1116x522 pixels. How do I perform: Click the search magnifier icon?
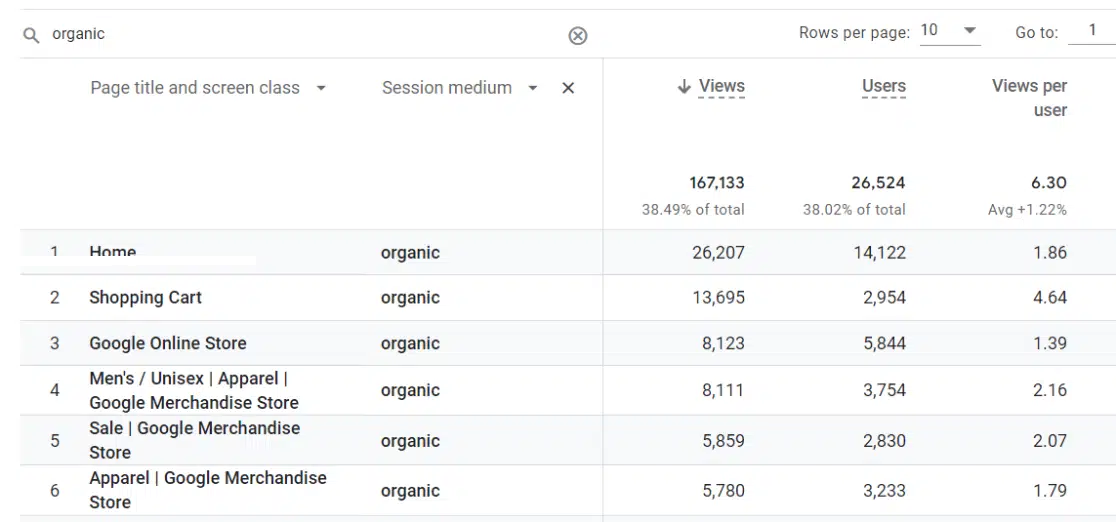[x=31, y=35]
